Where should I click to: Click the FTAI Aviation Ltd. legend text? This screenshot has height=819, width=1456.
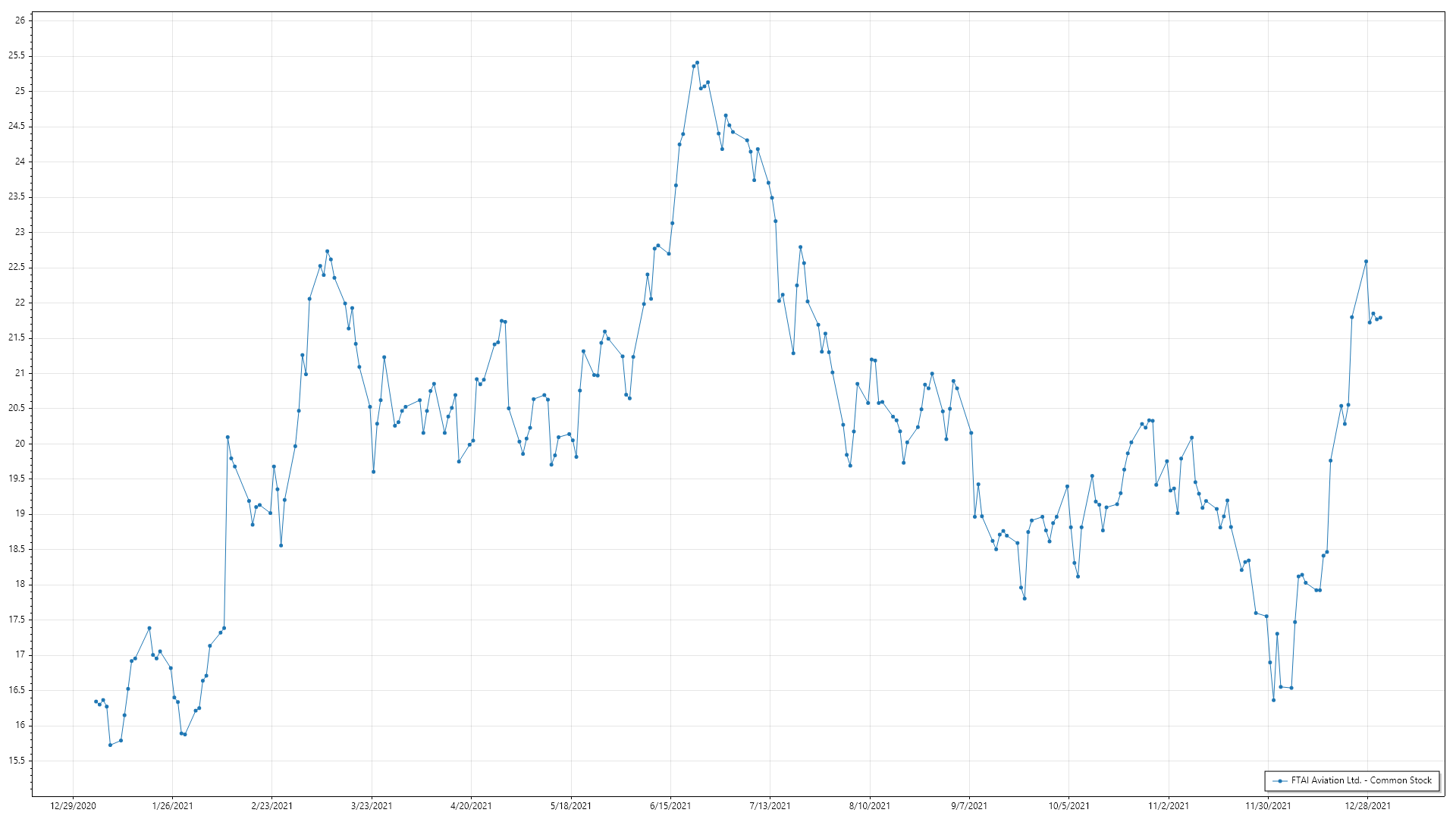click(x=1361, y=780)
